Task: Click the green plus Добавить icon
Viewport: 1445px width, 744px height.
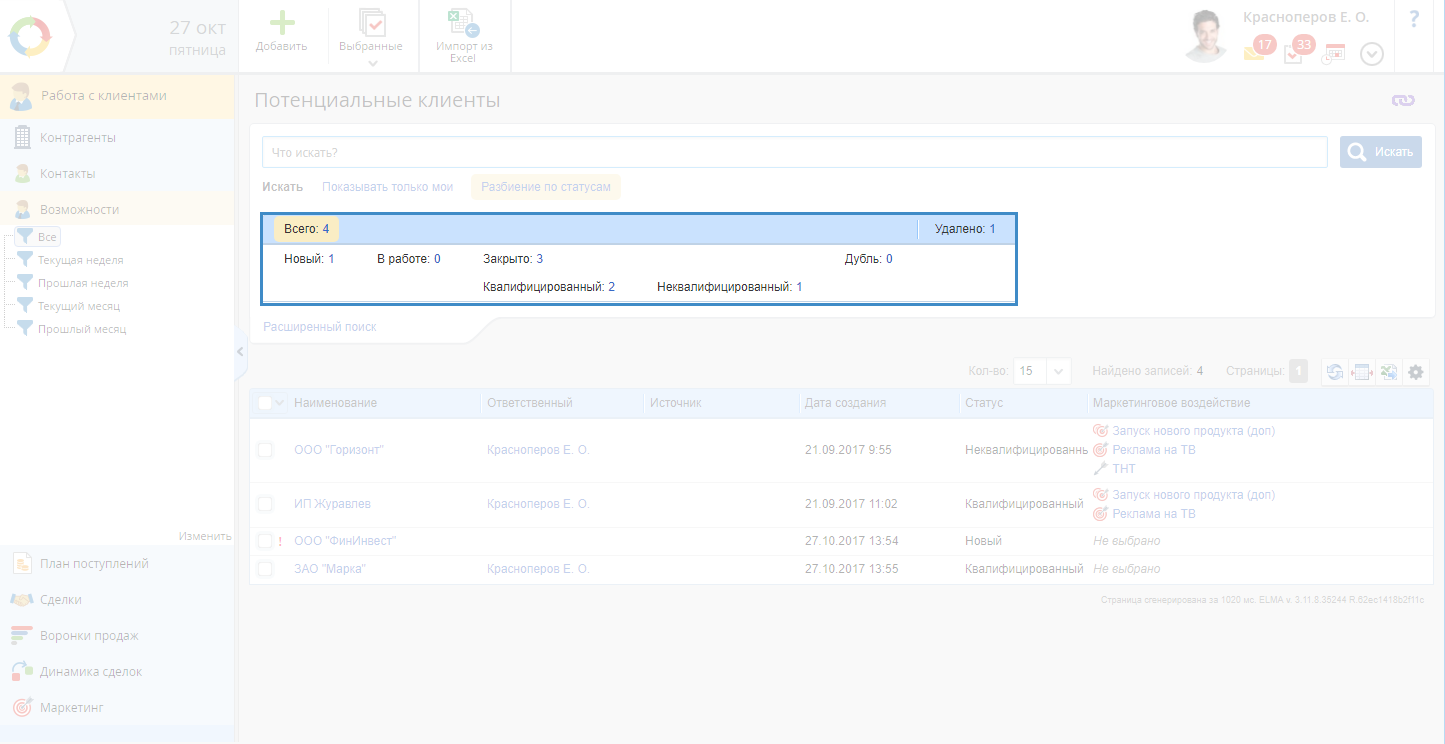Action: (x=281, y=24)
